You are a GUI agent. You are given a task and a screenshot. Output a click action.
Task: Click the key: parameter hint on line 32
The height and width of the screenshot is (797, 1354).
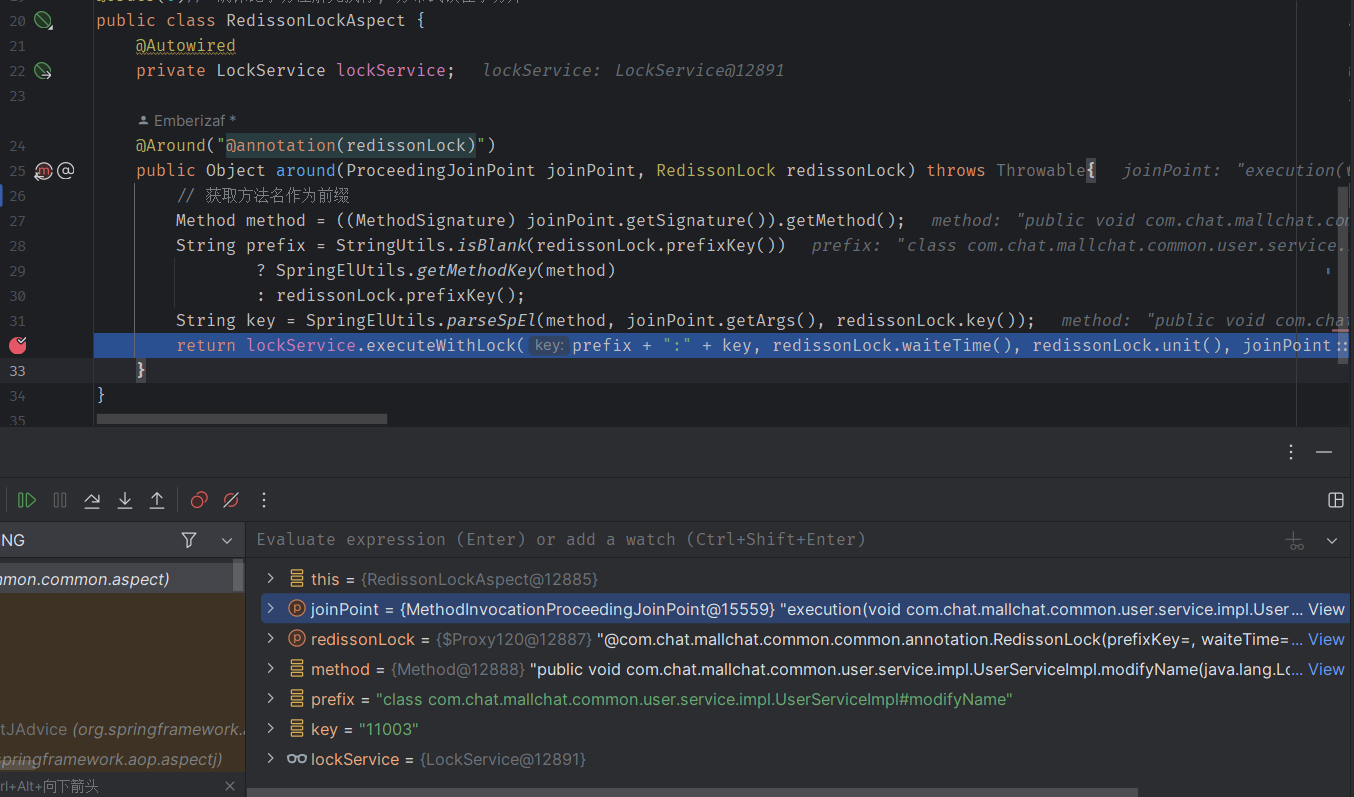(x=549, y=345)
